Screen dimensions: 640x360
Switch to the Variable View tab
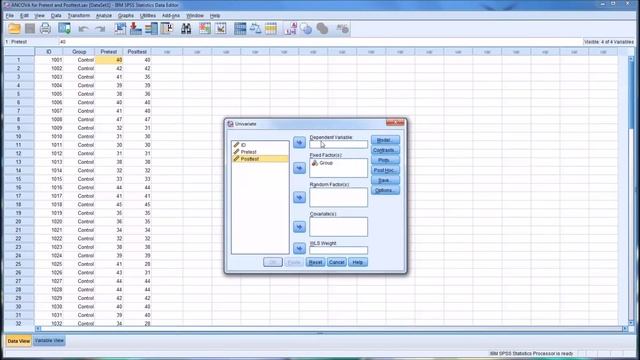pyautogui.click(x=49, y=341)
